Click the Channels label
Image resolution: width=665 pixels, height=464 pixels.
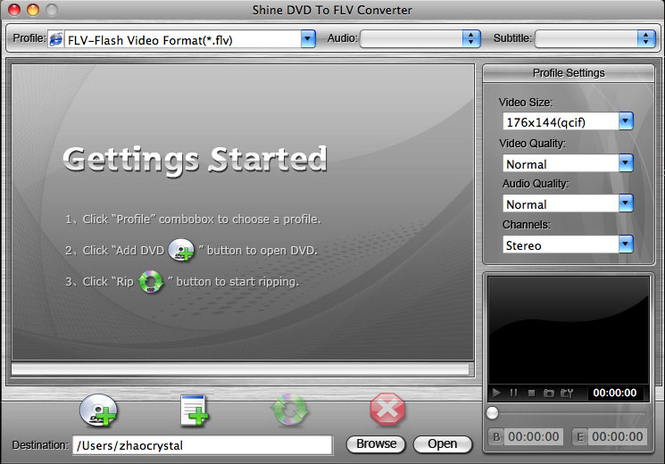[x=526, y=224]
